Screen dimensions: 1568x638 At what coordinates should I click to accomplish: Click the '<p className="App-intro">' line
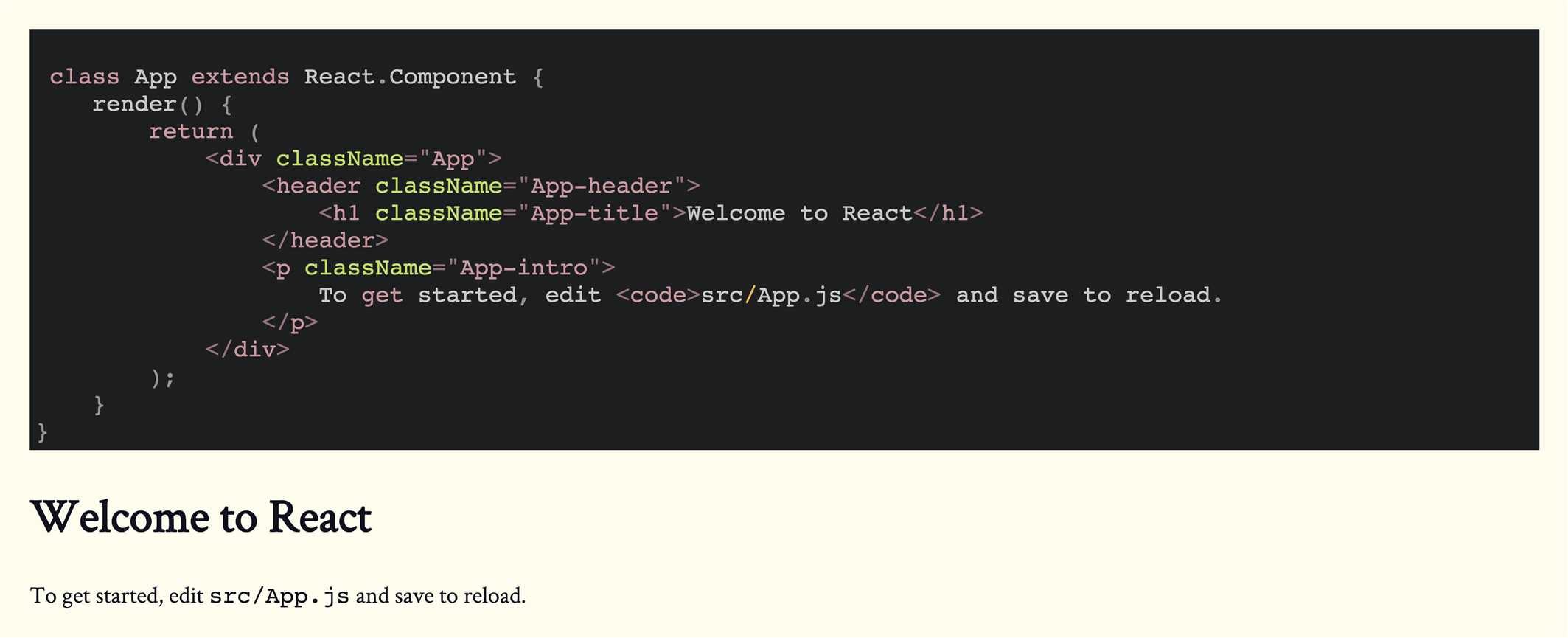point(439,268)
